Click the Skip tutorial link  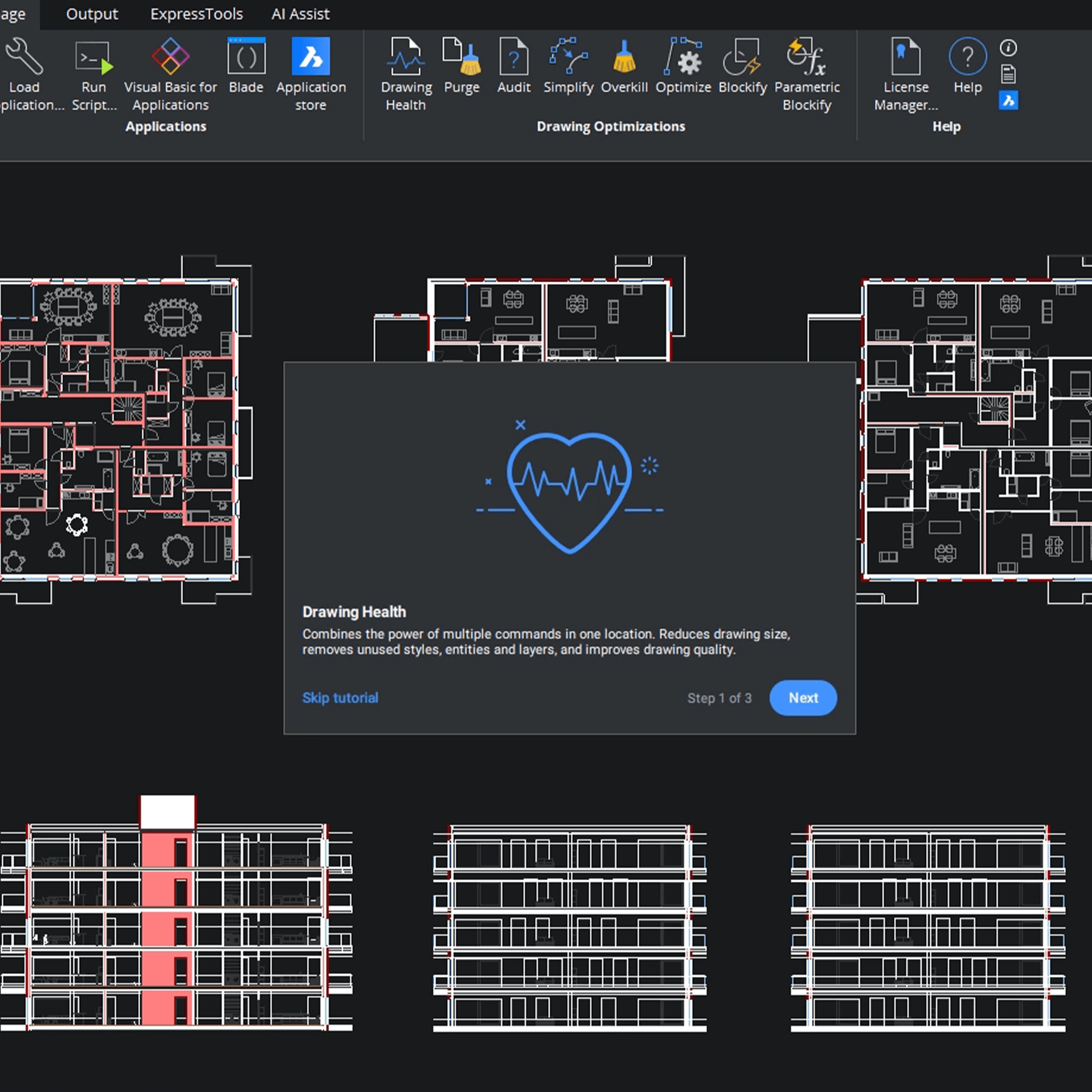pyautogui.click(x=340, y=697)
